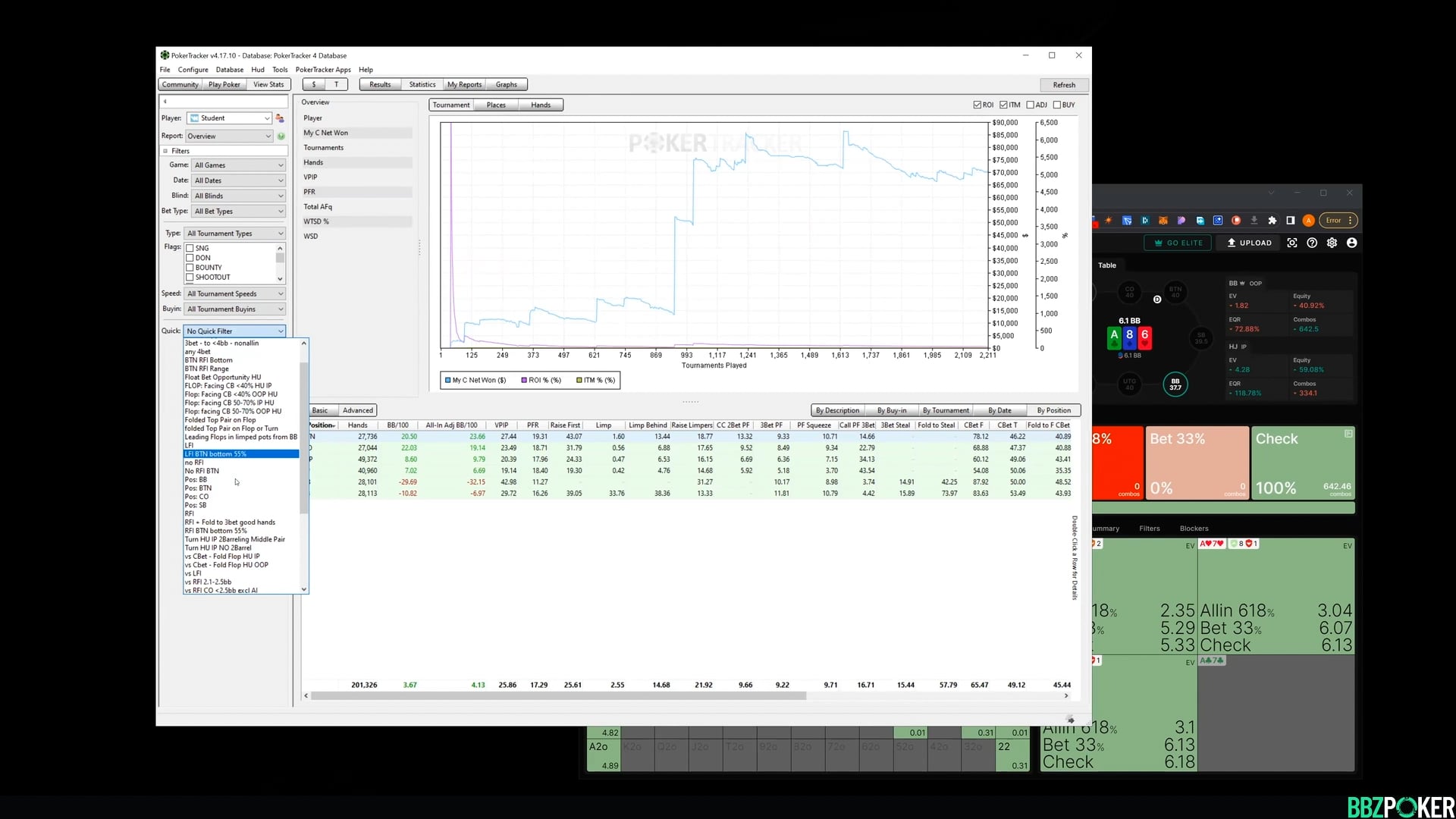The height and width of the screenshot is (819, 1456).
Task: Enable the ADJ graph checkbox
Action: (1031, 105)
